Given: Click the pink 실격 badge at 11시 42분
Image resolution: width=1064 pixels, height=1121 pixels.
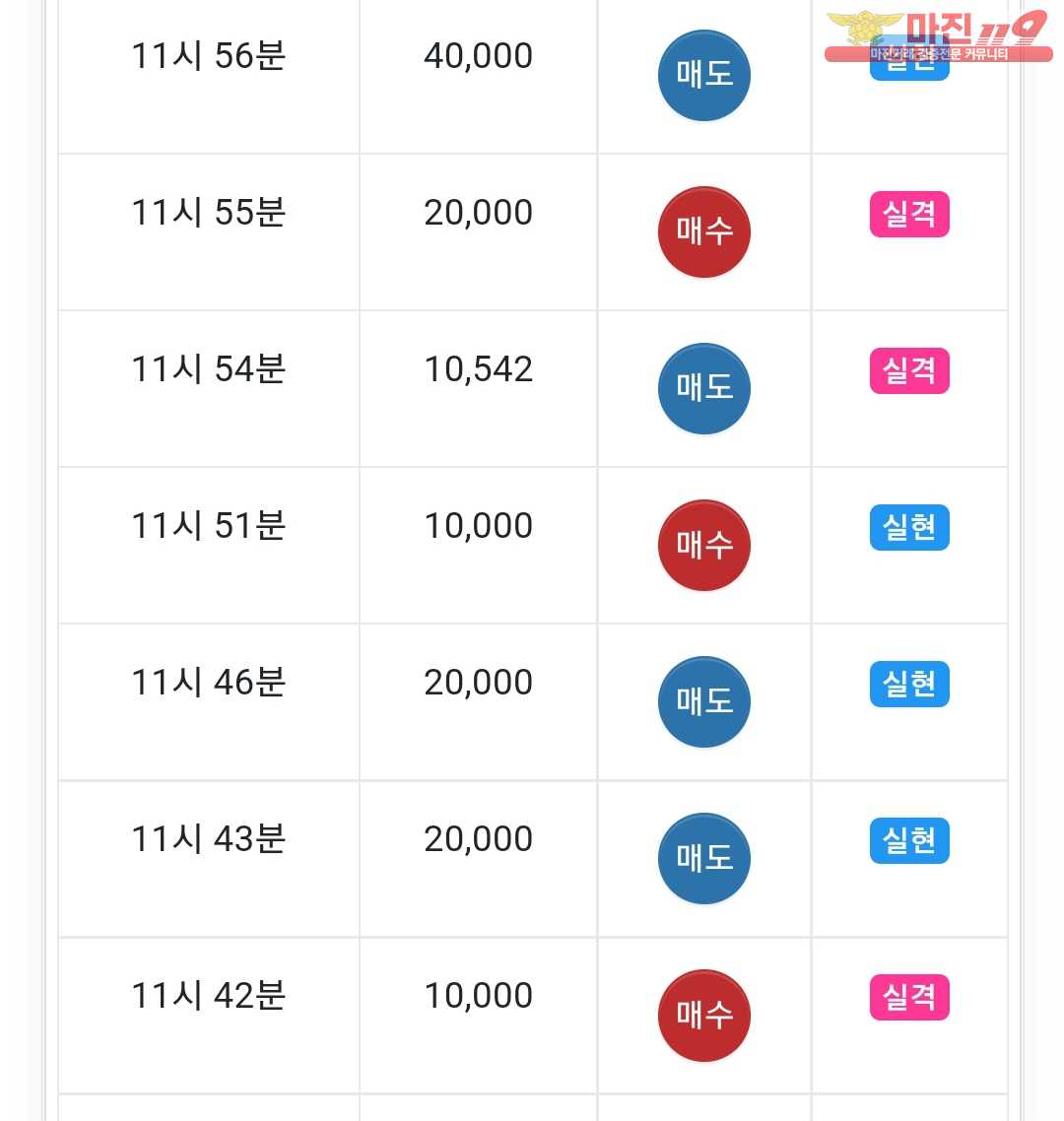Looking at the screenshot, I should pos(908,997).
